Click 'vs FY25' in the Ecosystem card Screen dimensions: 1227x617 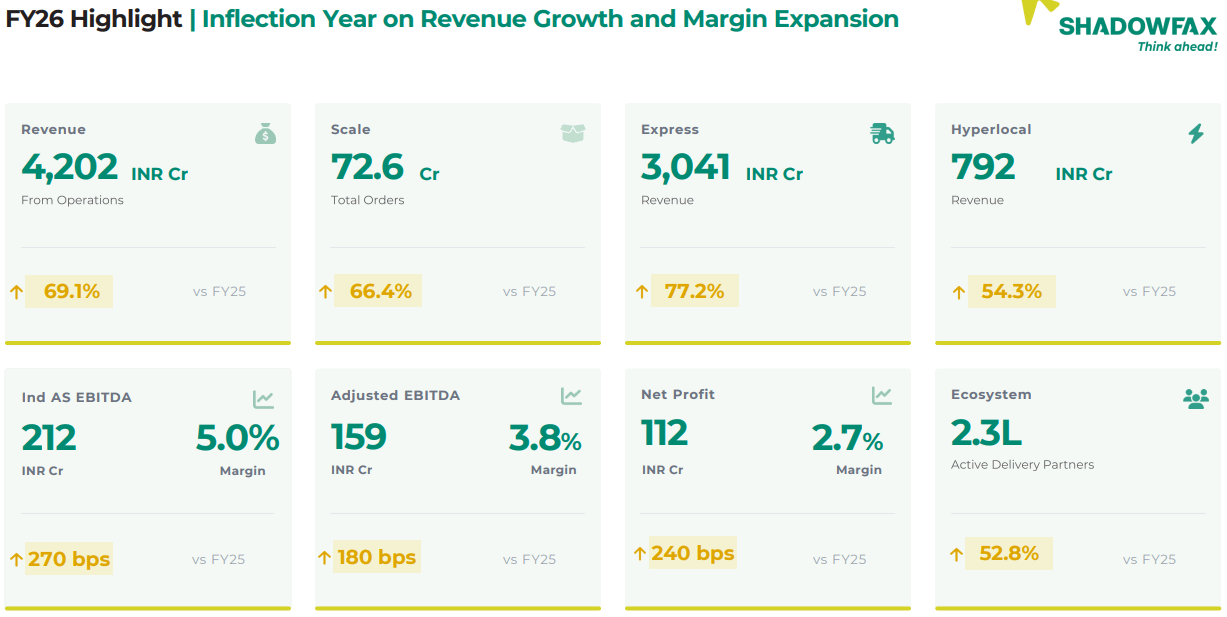click(1149, 560)
